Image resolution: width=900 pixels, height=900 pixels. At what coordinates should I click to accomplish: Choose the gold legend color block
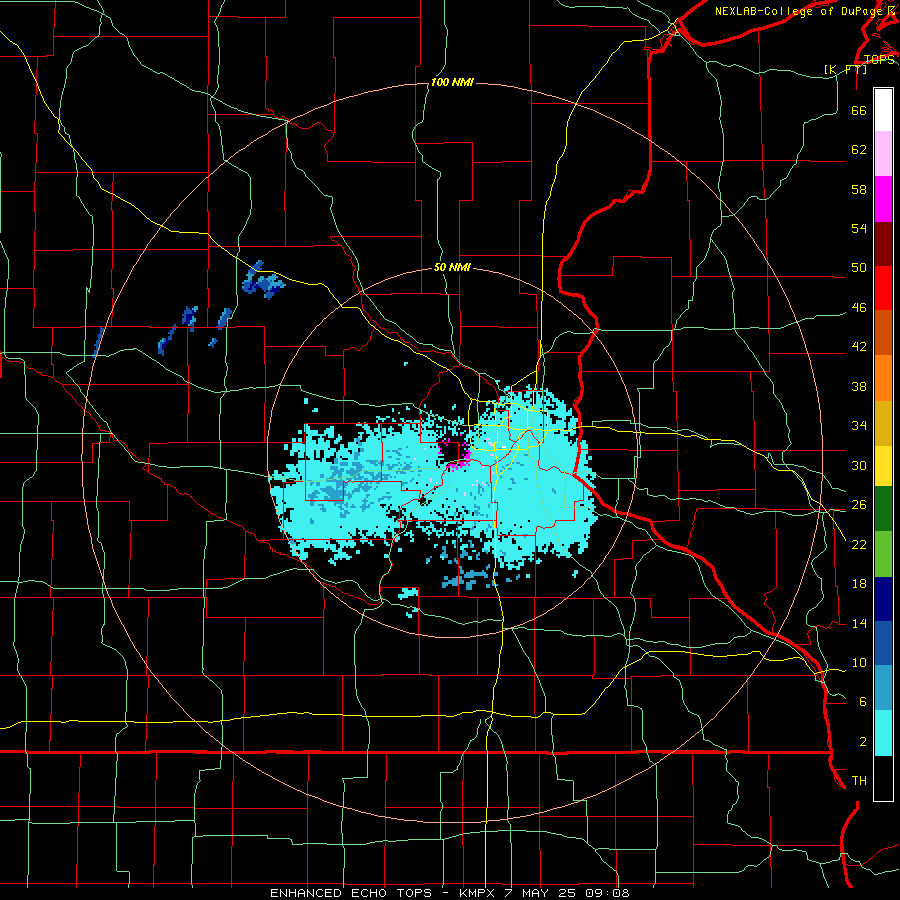coord(883,423)
